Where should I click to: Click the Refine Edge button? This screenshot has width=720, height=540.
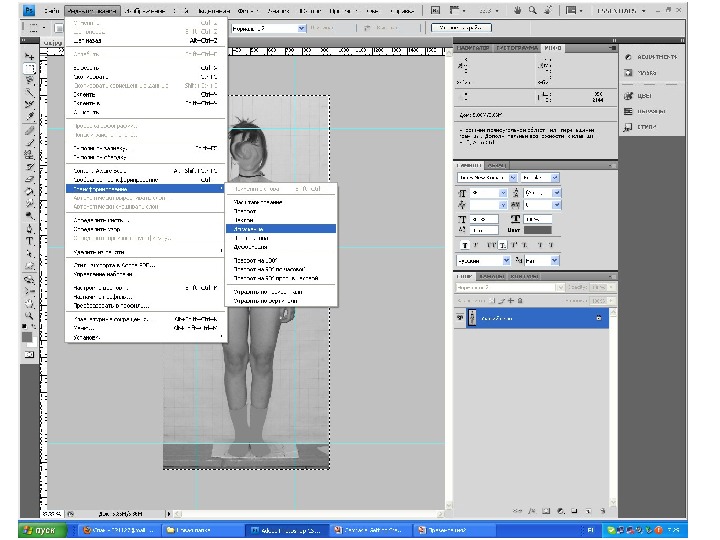pyautogui.click(x=461, y=28)
